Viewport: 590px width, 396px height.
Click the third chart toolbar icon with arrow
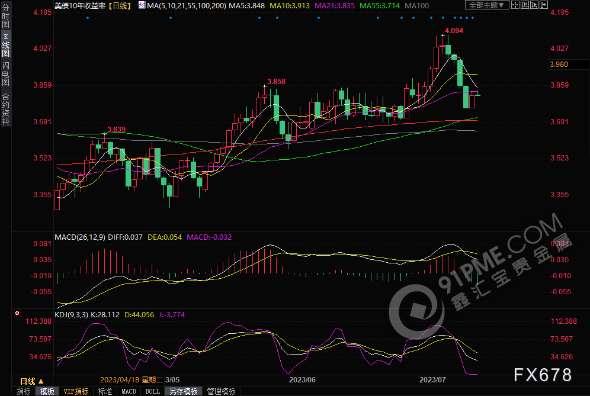534,5
